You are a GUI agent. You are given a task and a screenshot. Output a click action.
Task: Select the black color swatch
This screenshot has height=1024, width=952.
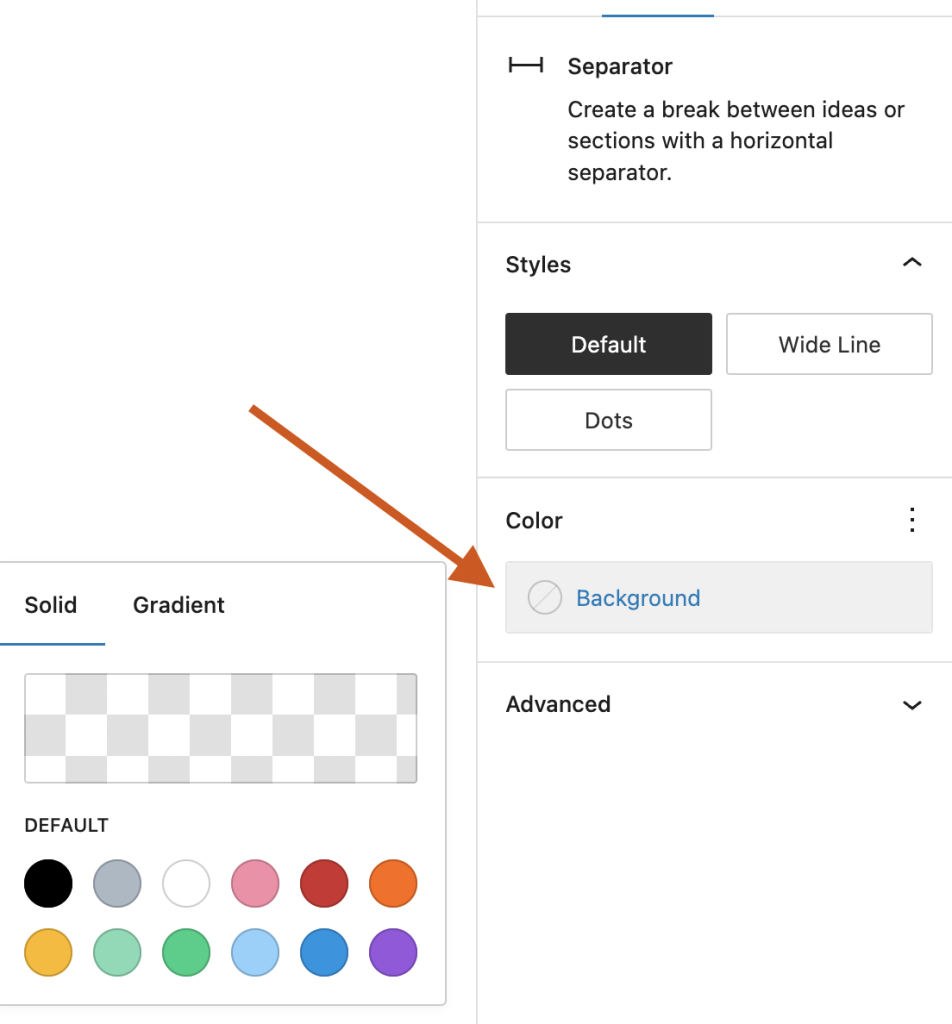coord(47,884)
